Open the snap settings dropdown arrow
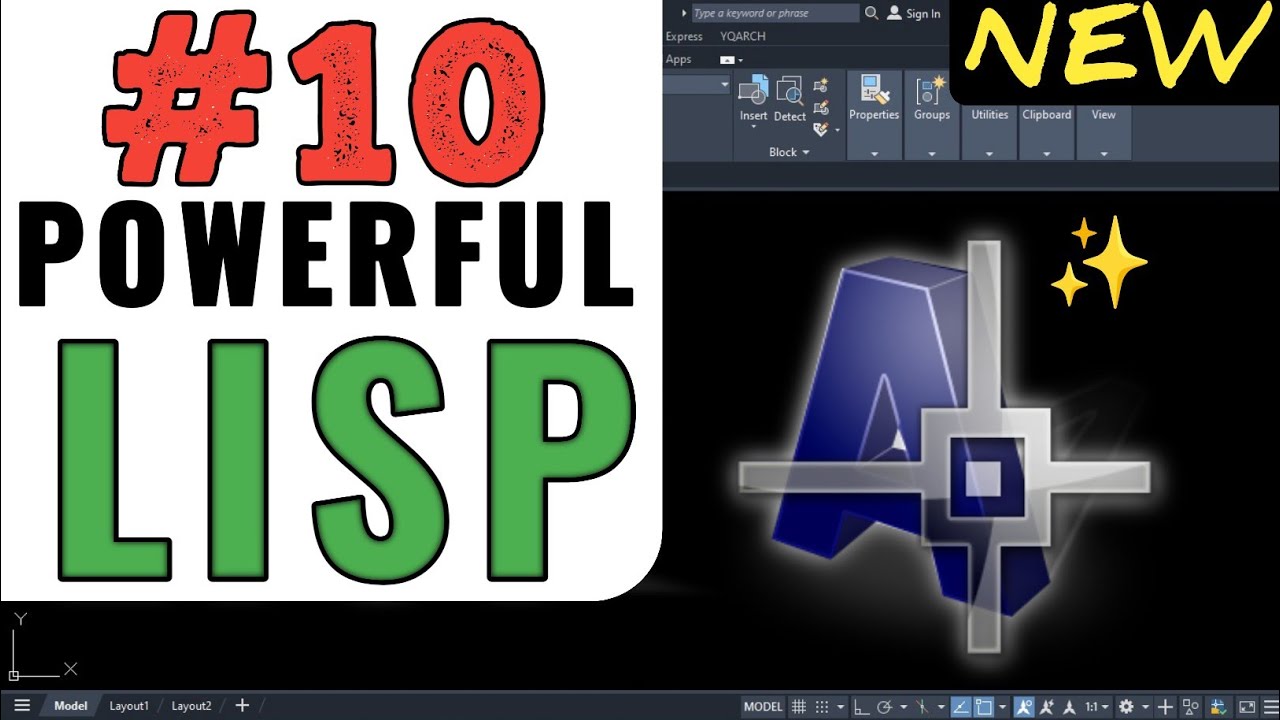Image resolution: width=1280 pixels, height=720 pixels. pyautogui.click(x=840, y=707)
